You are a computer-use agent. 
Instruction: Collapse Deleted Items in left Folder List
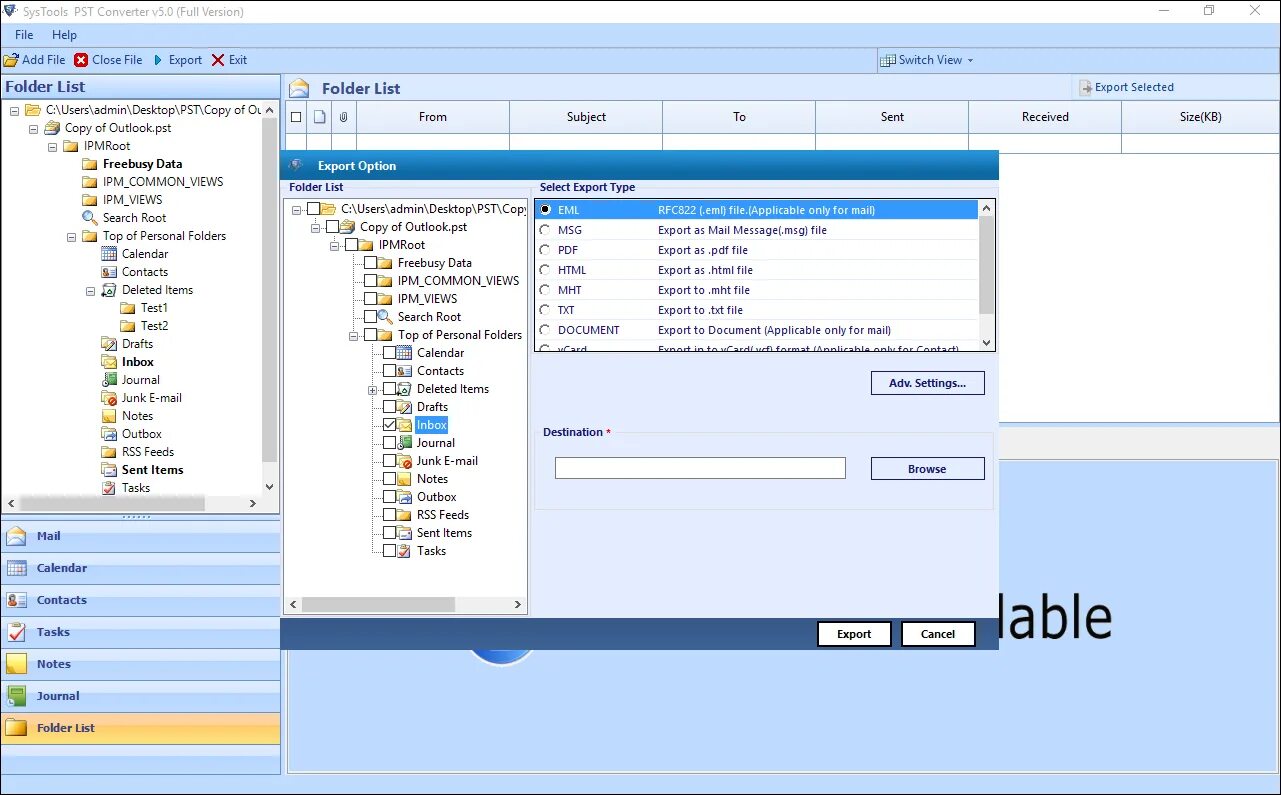[x=90, y=290]
